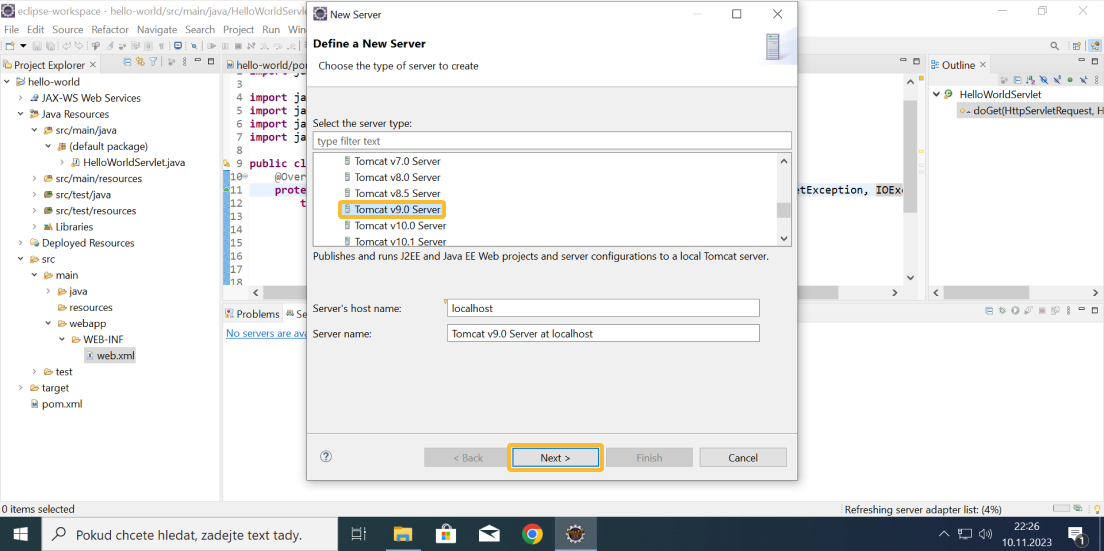Click the Start Server in debug mode icon
The width and height of the screenshot is (1104, 551).
[x=1003, y=310]
